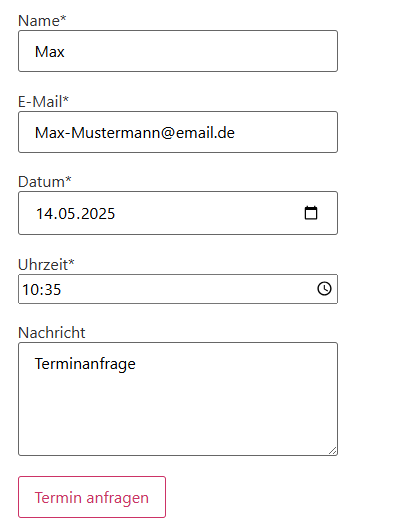Click the Uhrzeit* label
Image resolution: width=411 pixels, height=526 pixels.
tap(46, 265)
